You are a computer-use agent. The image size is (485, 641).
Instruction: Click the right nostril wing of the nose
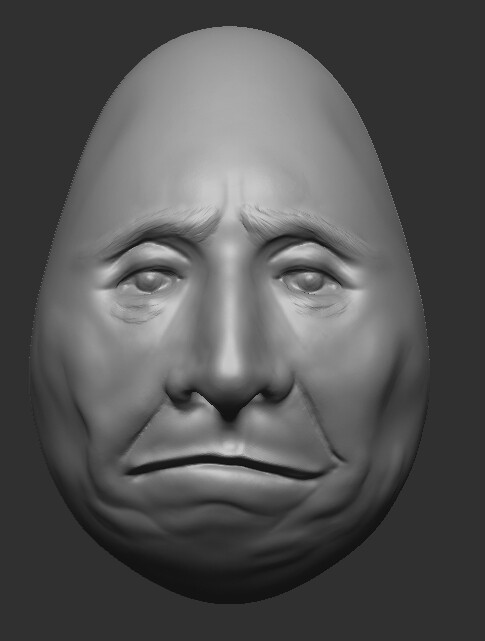(x=277, y=386)
